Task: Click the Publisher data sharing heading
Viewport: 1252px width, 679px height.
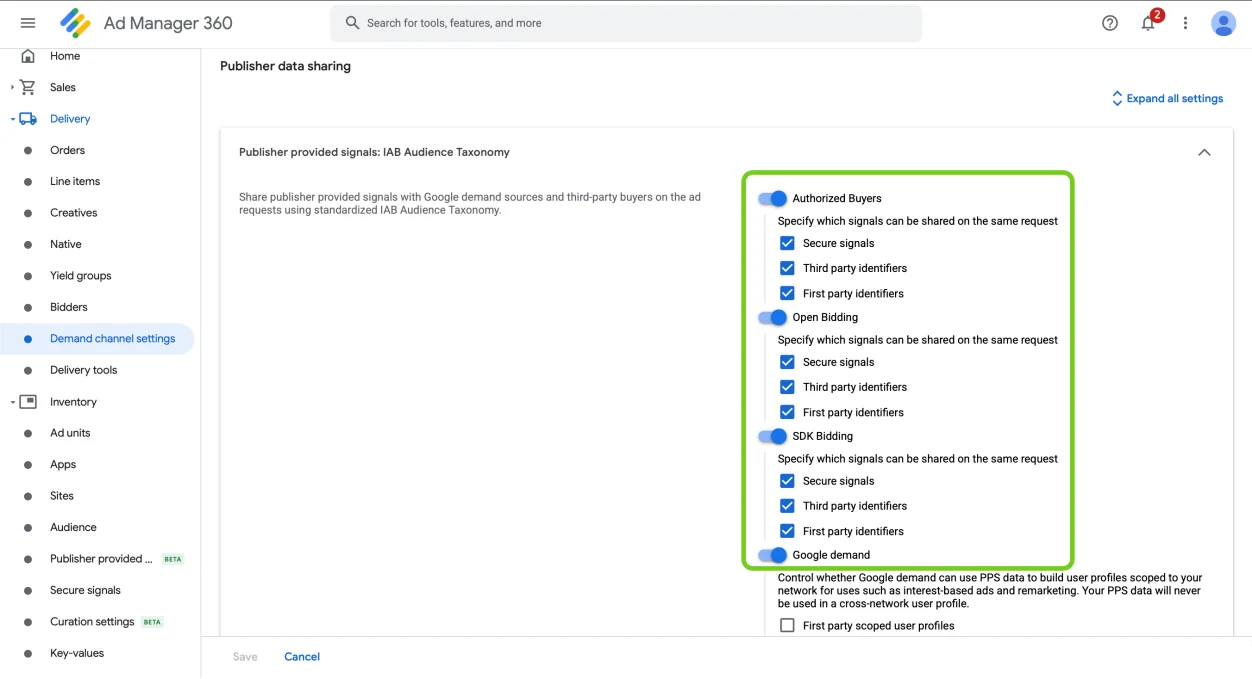Action: point(285,66)
